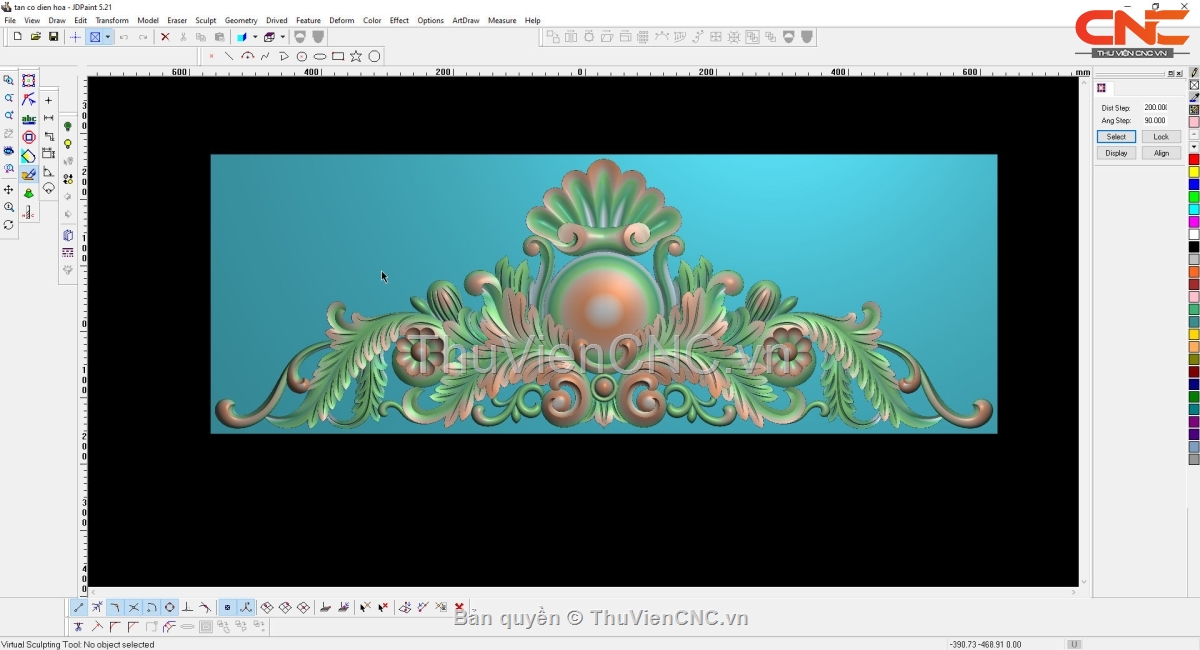Select the horizontal dimension measure tool
Image resolution: width=1200 pixels, height=650 pixels.
coord(48,118)
